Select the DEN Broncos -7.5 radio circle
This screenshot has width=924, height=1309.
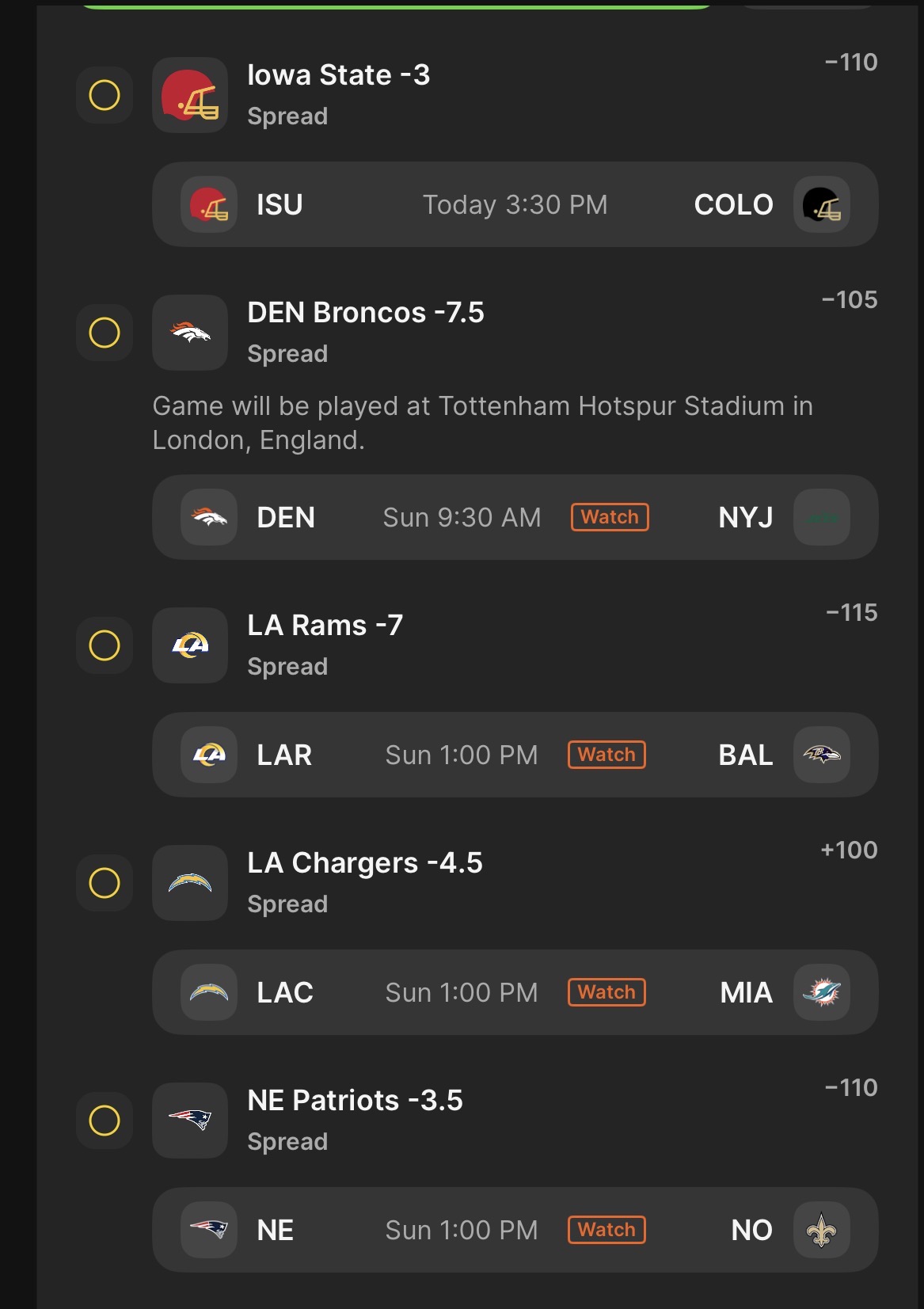105,333
